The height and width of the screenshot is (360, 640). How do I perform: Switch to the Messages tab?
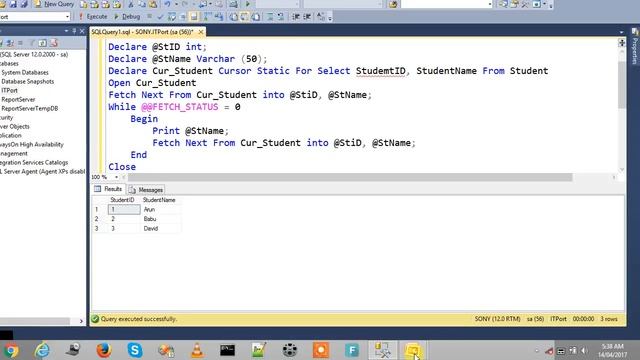(146, 190)
